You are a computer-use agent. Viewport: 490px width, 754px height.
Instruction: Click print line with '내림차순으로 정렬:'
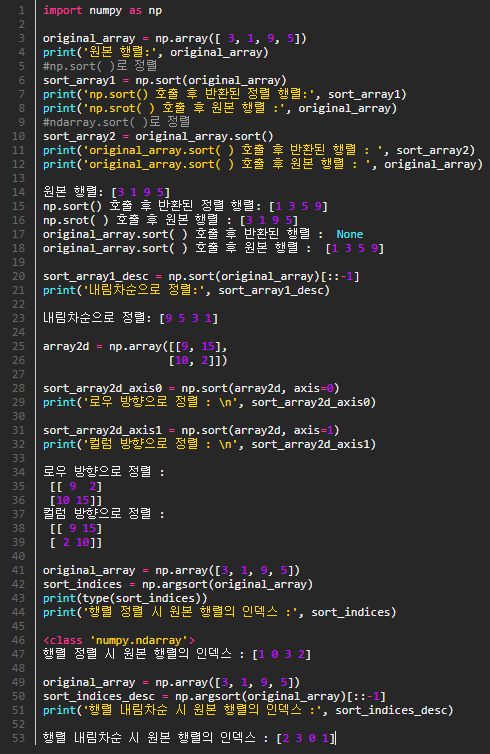pos(186,290)
